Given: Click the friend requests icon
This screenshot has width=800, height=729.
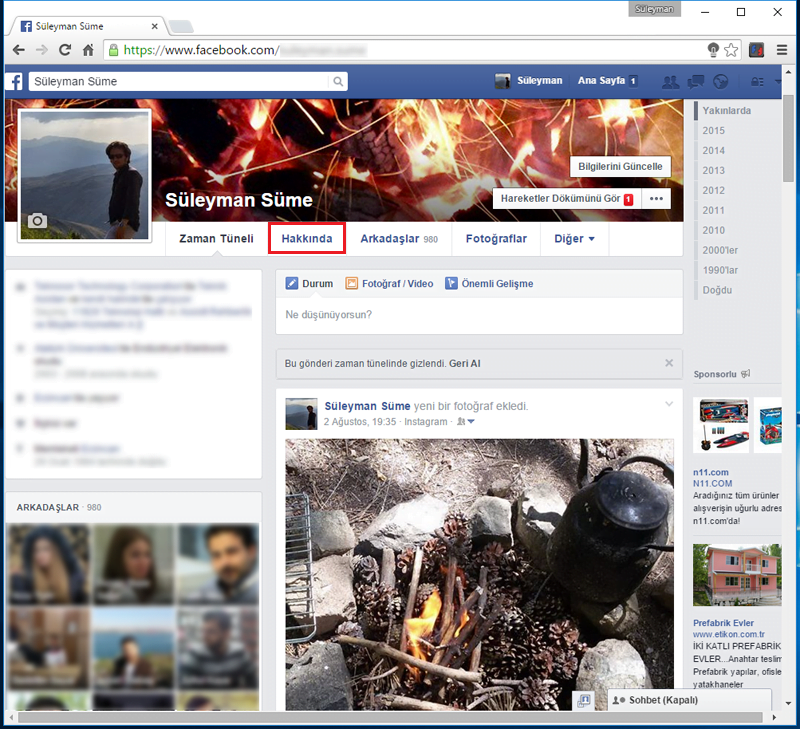Looking at the screenshot, I should click(671, 82).
